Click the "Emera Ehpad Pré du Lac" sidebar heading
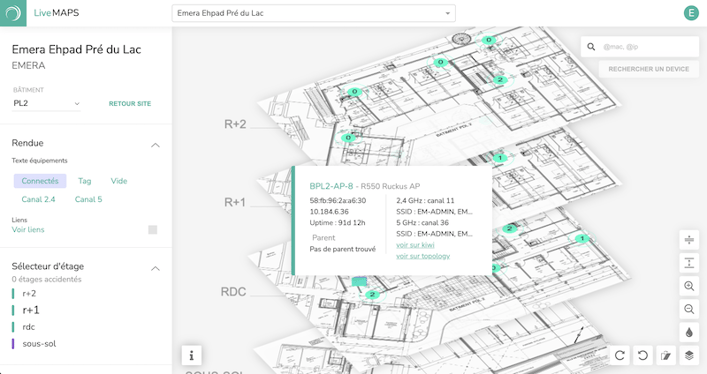The width and height of the screenshot is (707, 374). (x=76, y=49)
